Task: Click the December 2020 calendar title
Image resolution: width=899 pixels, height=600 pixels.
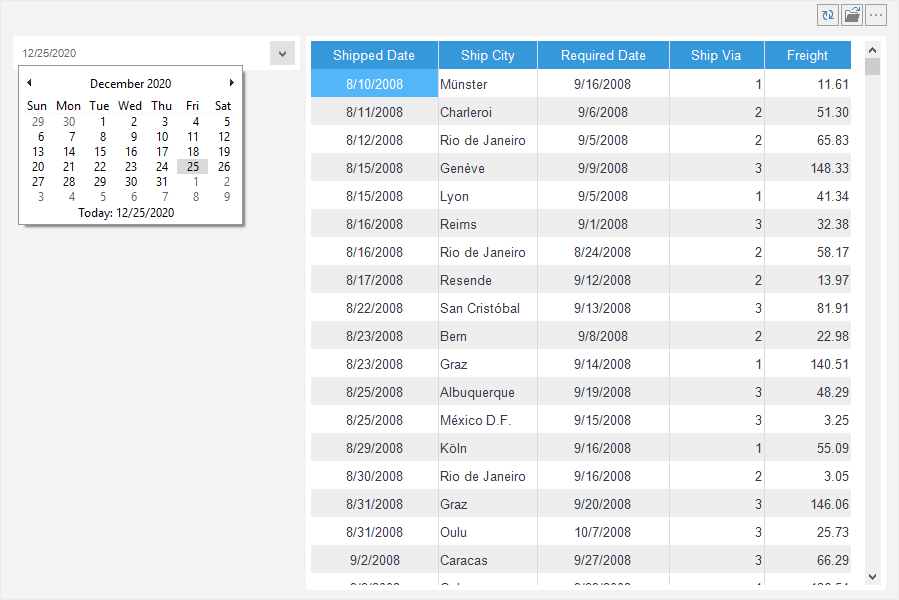Action: (130, 84)
